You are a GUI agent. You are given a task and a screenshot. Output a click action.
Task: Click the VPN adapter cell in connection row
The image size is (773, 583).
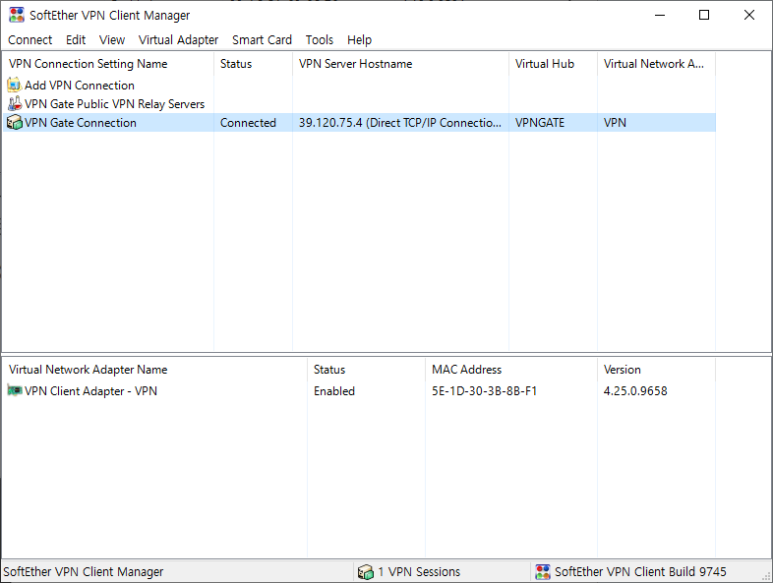615,123
